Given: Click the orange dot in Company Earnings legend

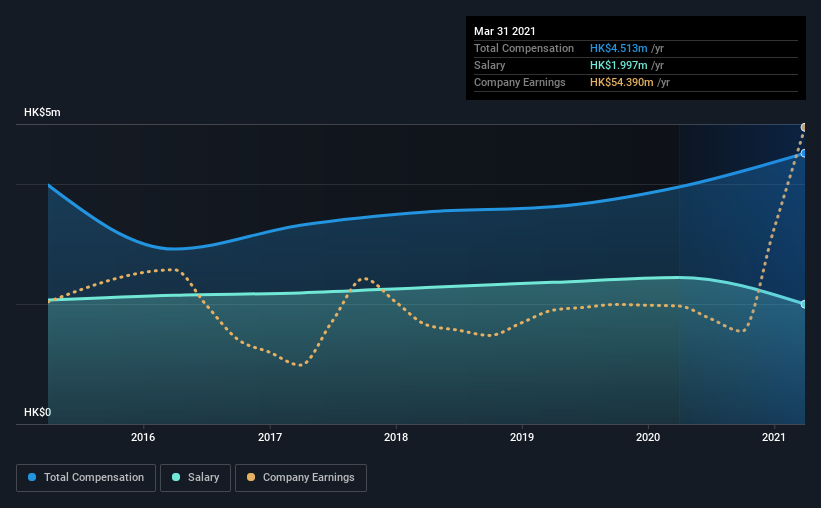Looking at the screenshot, I should pyautogui.click(x=251, y=477).
